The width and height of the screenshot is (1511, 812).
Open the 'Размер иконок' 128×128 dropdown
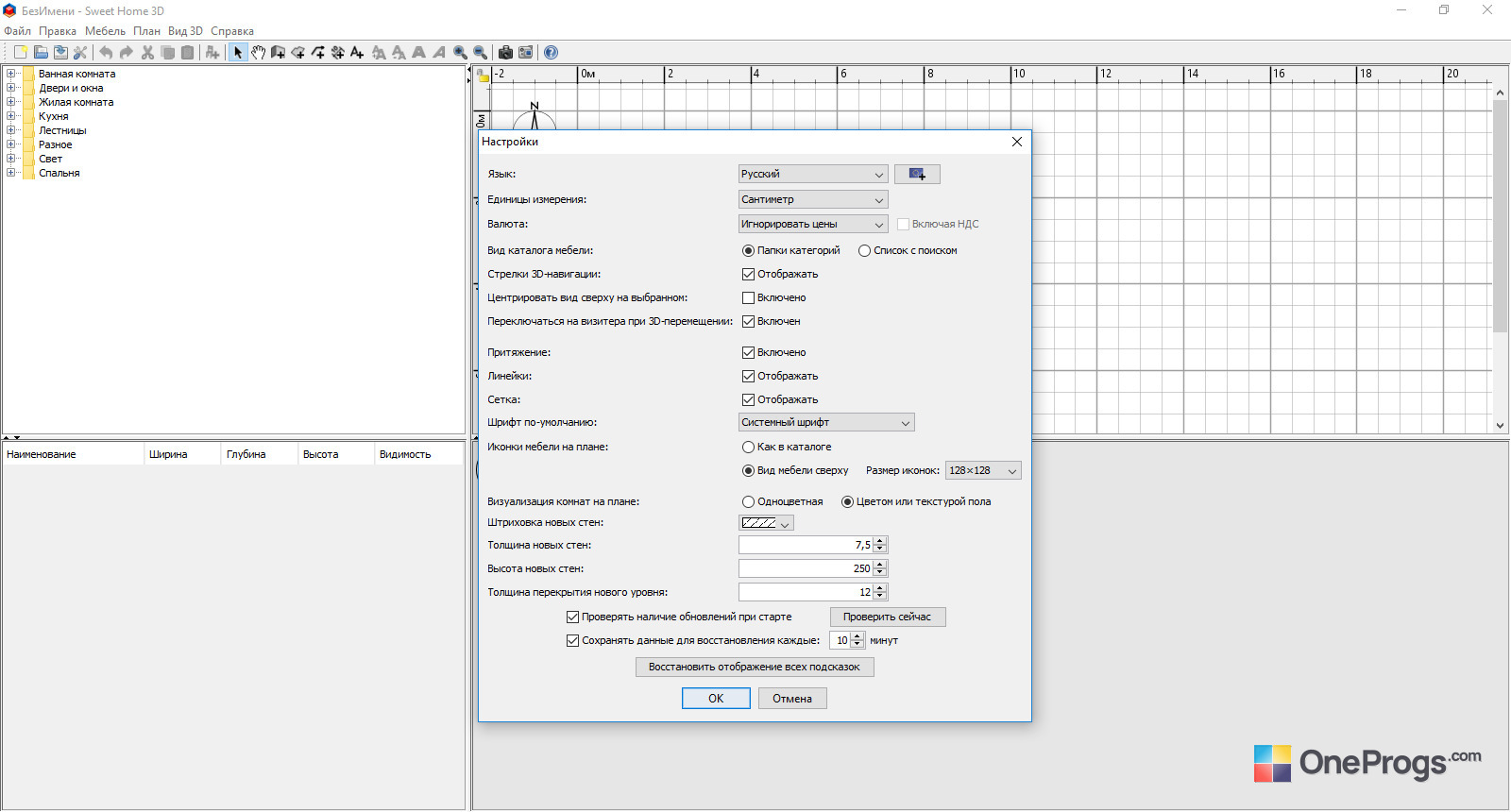983,470
